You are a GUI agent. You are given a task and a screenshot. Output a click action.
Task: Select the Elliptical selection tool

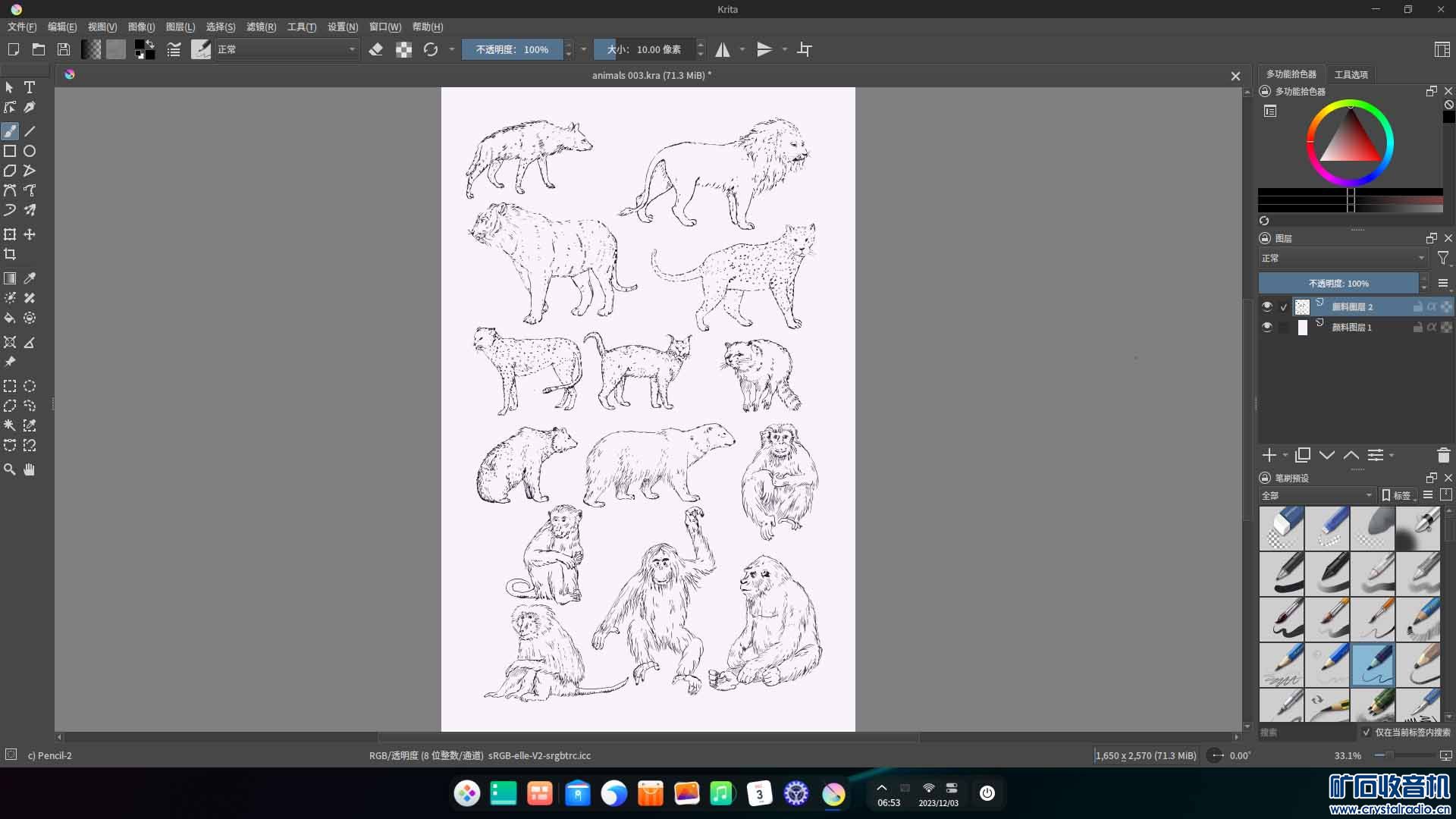tap(30, 387)
